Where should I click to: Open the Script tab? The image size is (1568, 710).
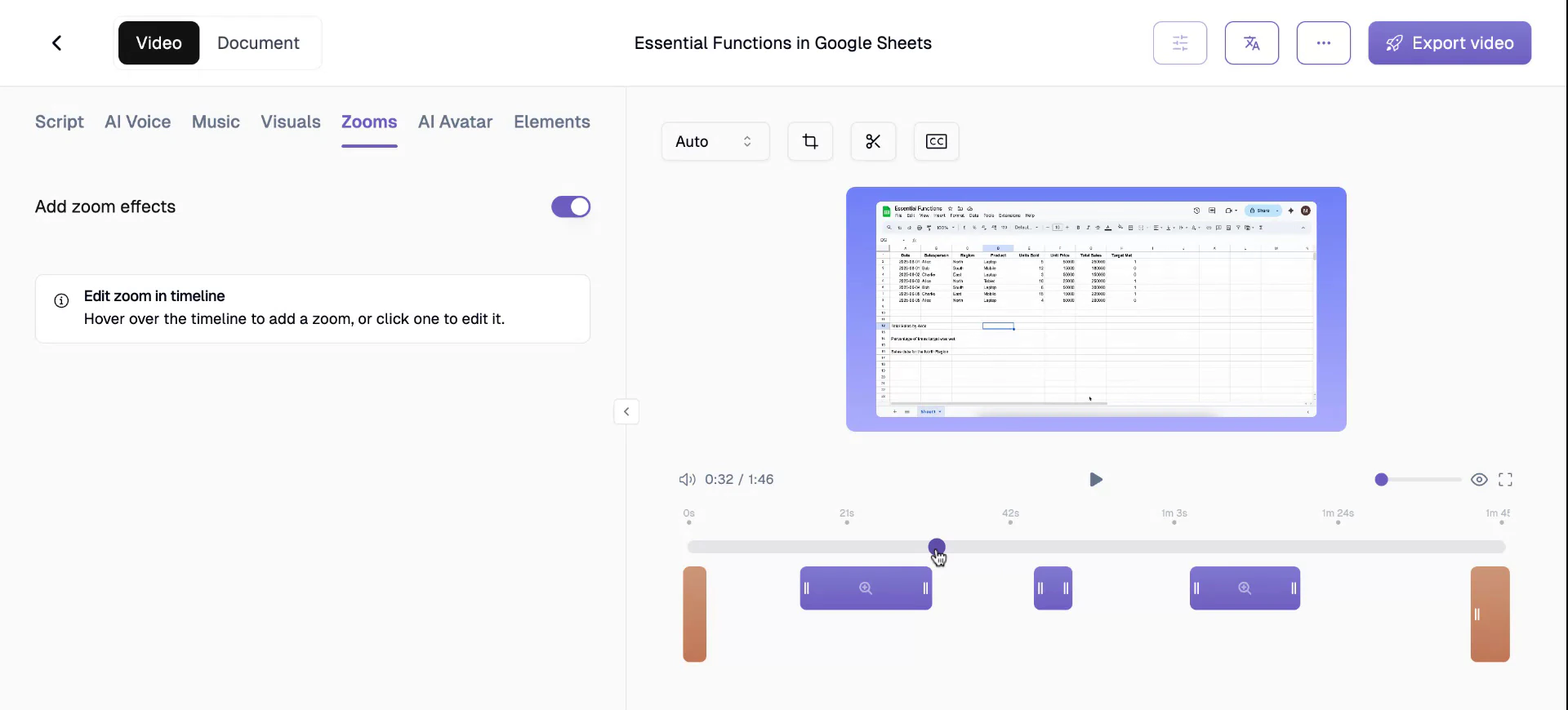tap(60, 122)
